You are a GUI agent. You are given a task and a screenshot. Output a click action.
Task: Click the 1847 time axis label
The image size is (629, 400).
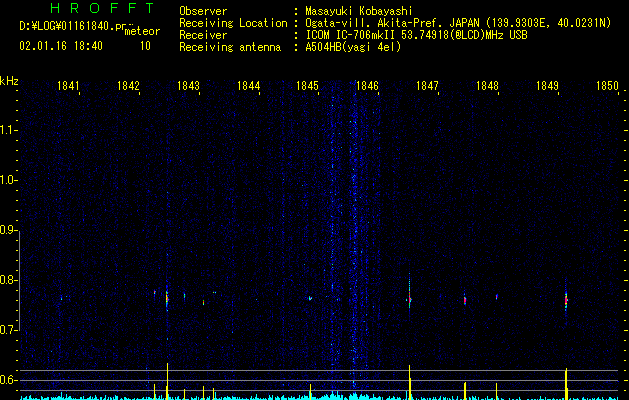[427, 85]
